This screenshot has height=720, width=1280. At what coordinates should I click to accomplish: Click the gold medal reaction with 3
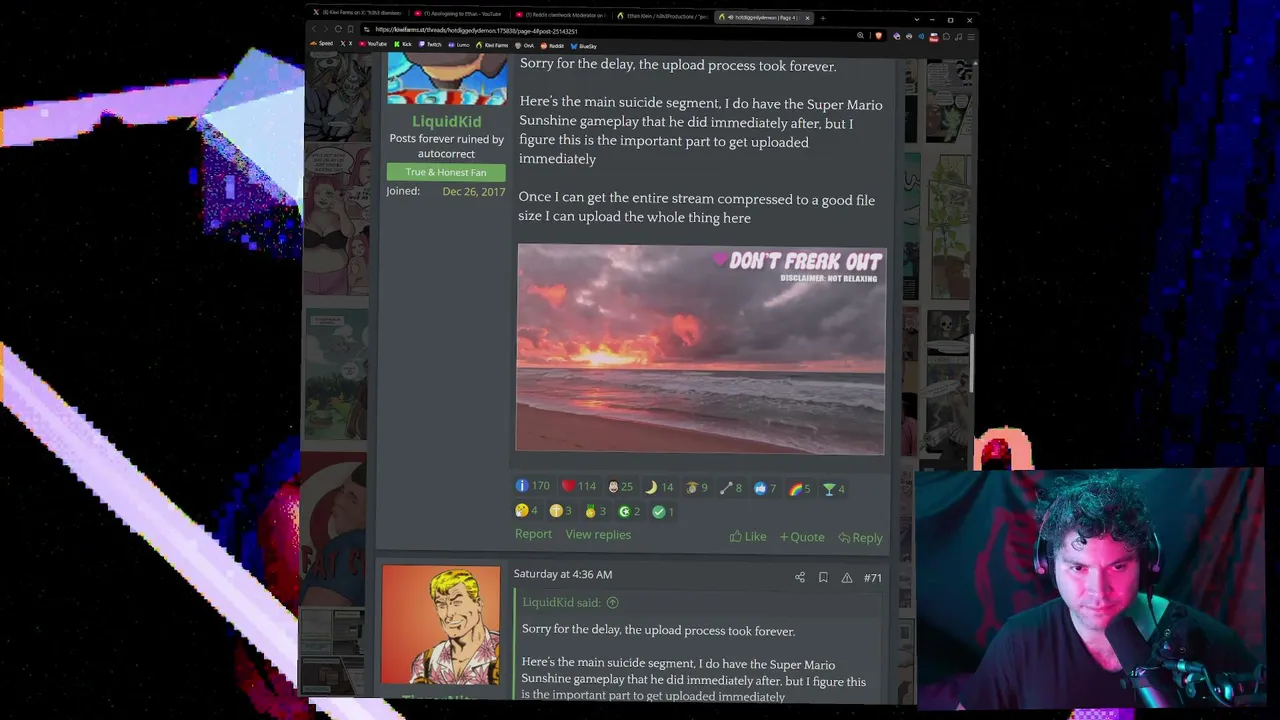pos(596,511)
